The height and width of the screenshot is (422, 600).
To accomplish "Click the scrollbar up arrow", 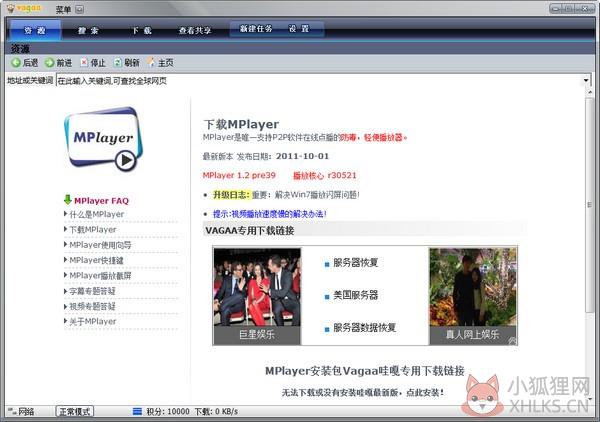I will pos(590,92).
